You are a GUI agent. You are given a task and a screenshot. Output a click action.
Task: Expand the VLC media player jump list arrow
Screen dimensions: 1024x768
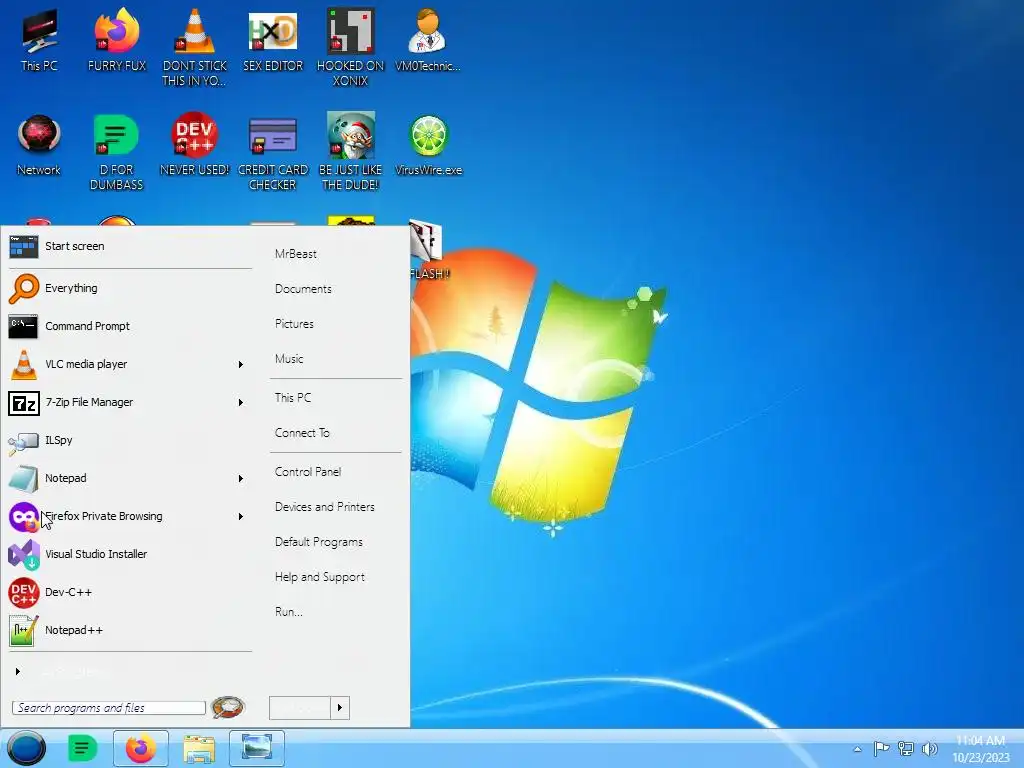[x=240, y=364]
